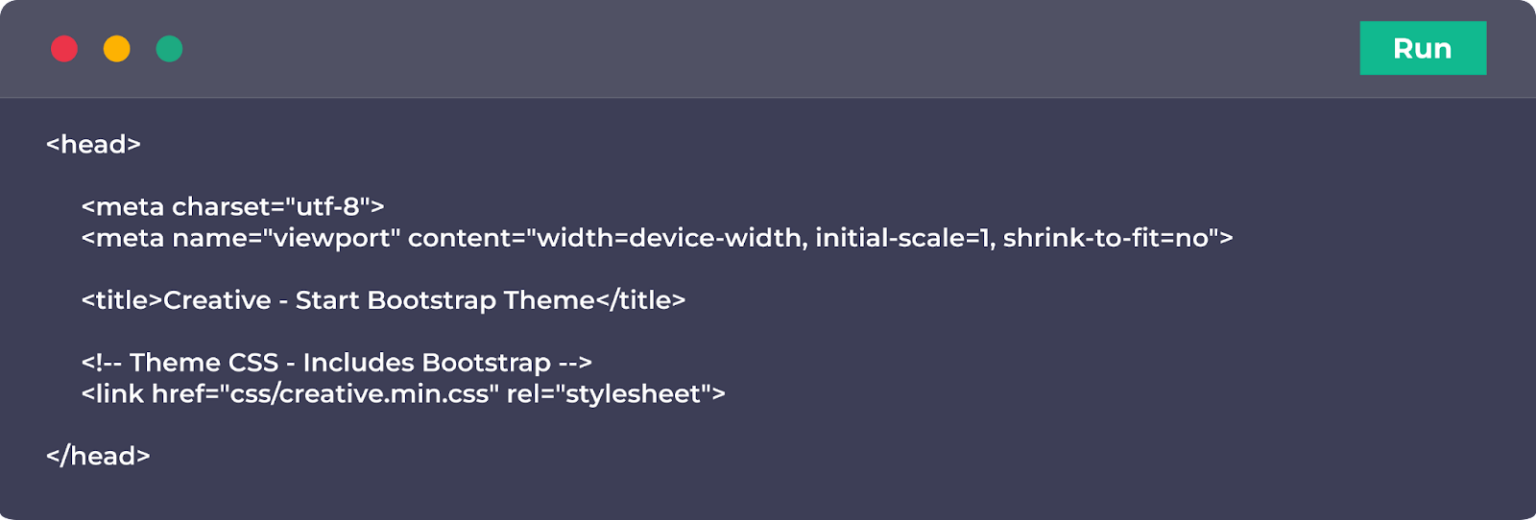Click the opening <title> tag
Screen dimensions: 1536x520
(122, 300)
